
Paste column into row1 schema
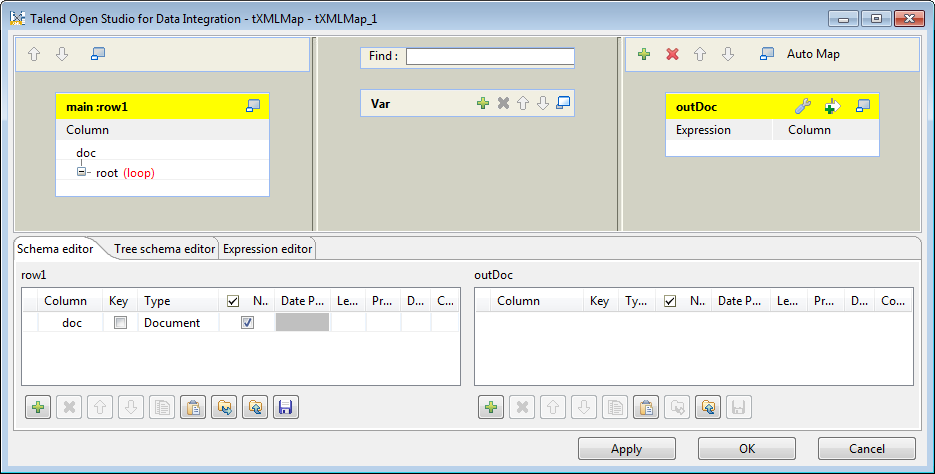[193, 407]
